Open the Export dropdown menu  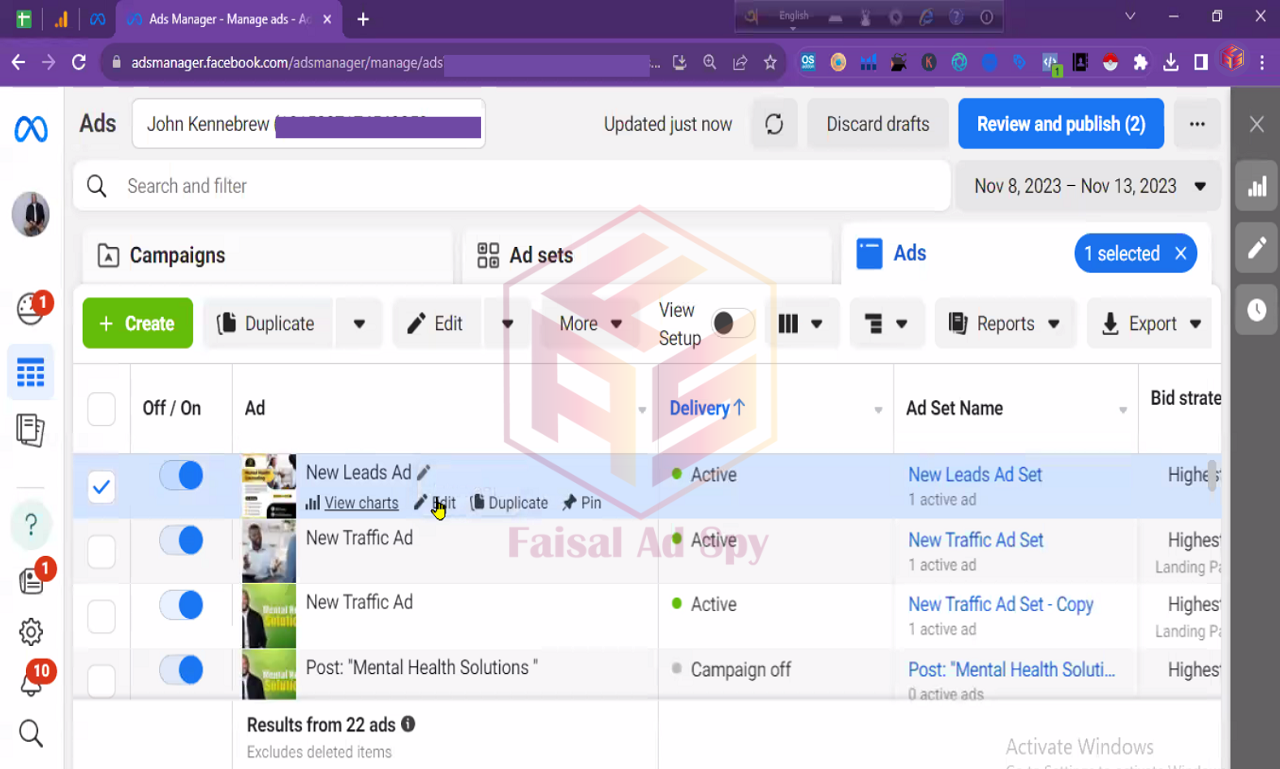(1152, 324)
